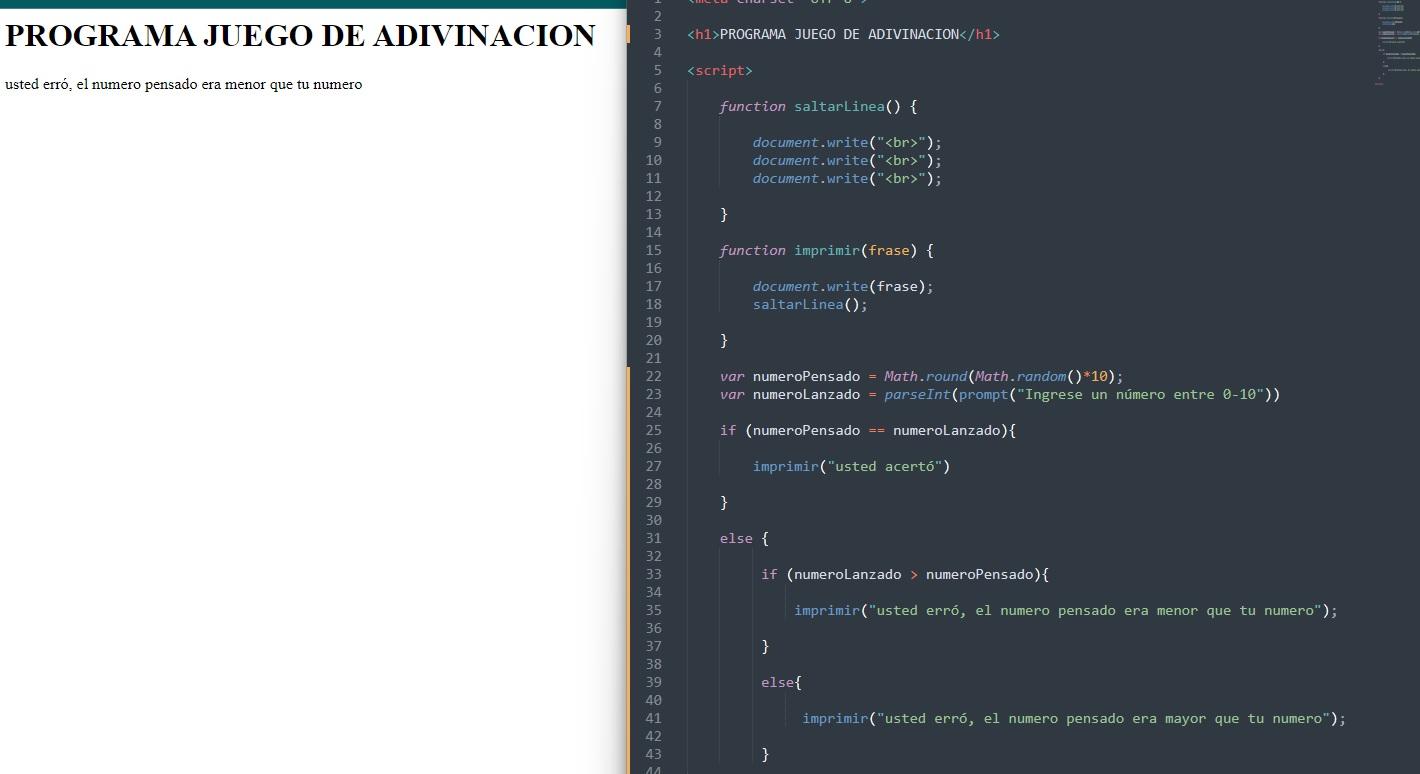Click the h1 tag code on line 3

tap(843, 34)
